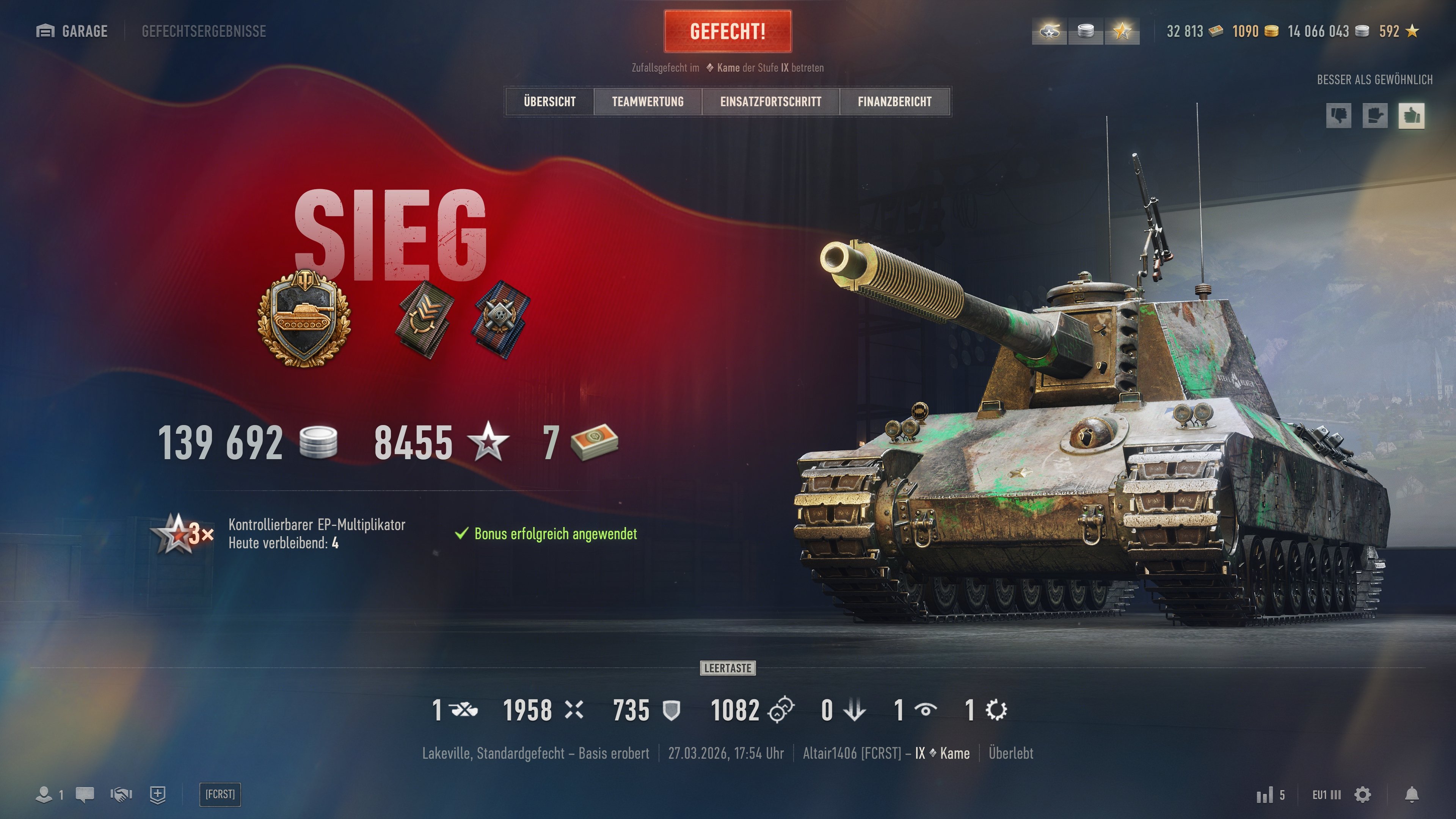
Task: Select the Einsatzfortschritt tab
Action: pos(771,102)
